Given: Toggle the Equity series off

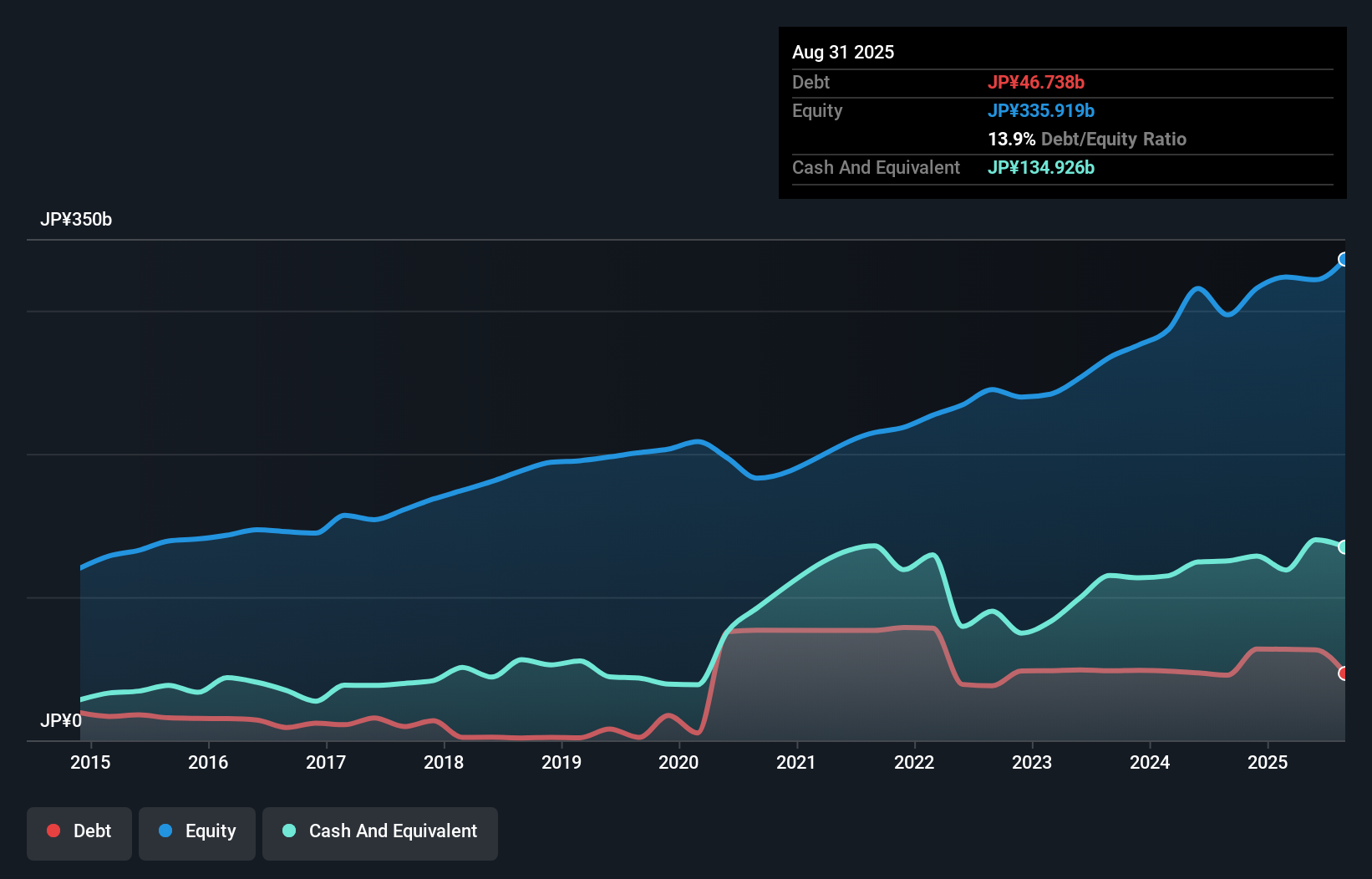Looking at the screenshot, I should [x=196, y=832].
